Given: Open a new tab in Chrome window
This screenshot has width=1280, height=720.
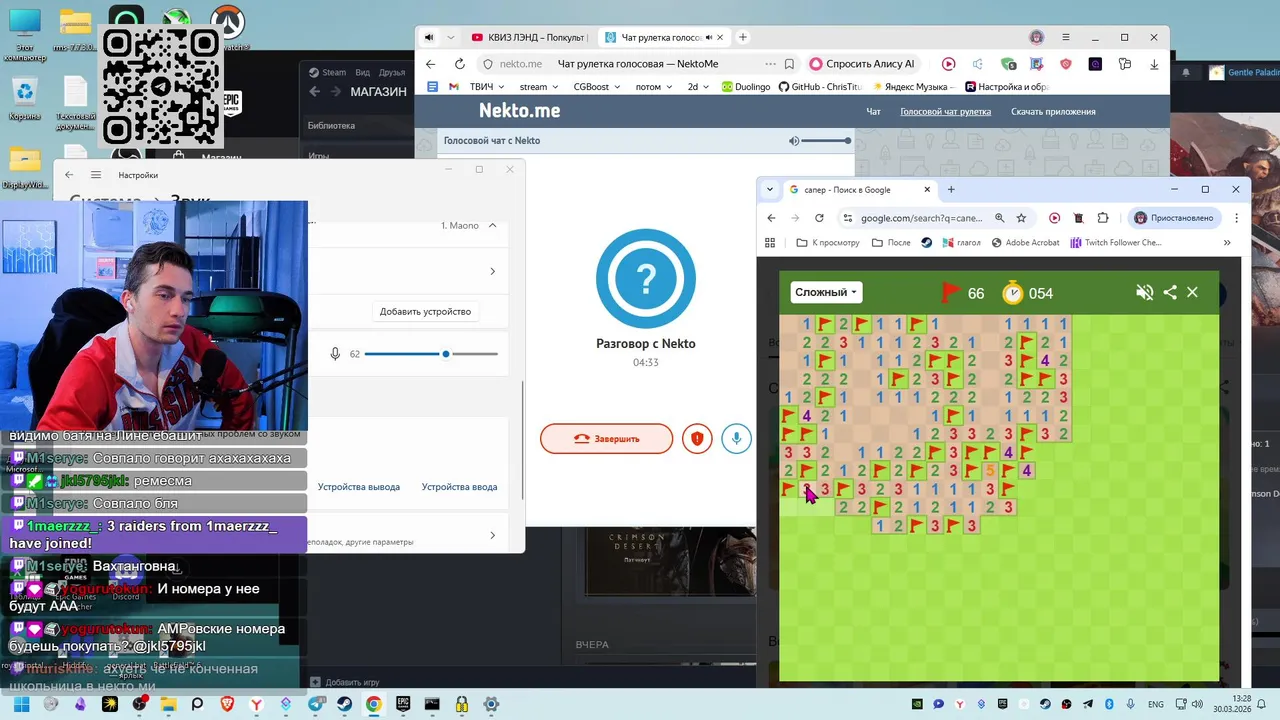Looking at the screenshot, I should pyautogui.click(x=951, y=189).
